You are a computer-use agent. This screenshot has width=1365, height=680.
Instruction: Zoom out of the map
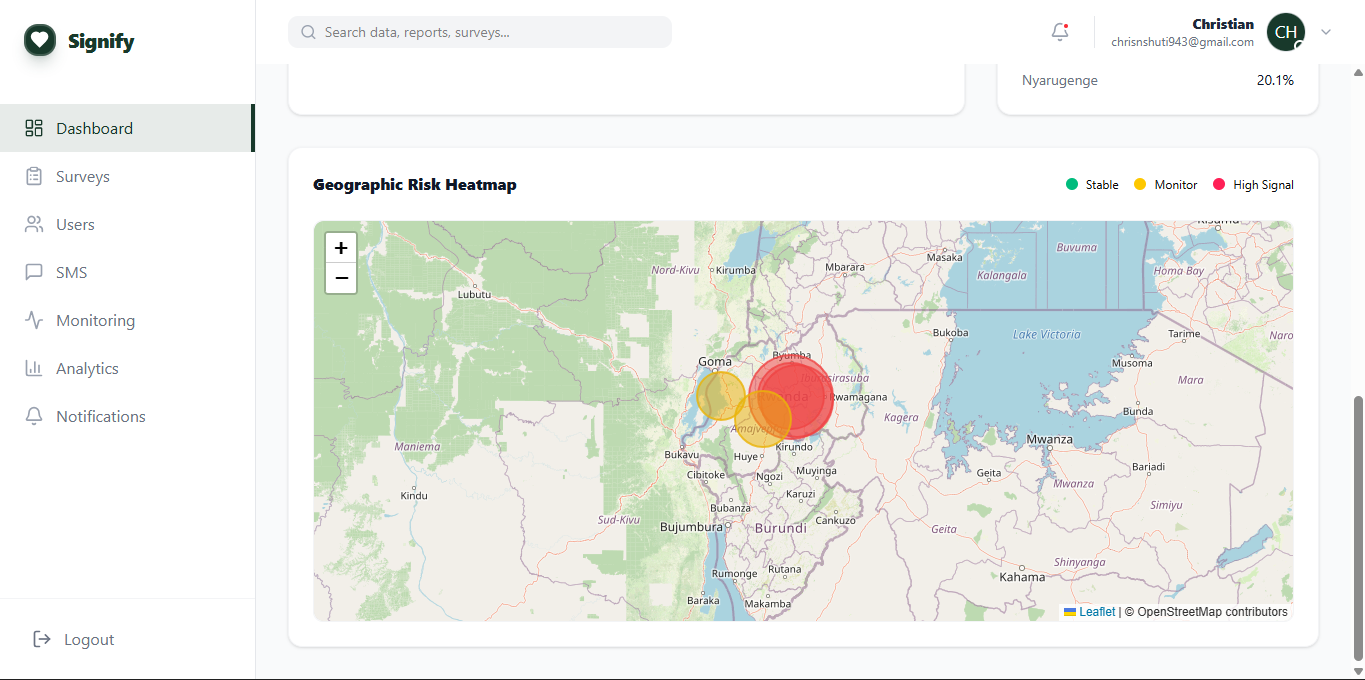[341, 278]
